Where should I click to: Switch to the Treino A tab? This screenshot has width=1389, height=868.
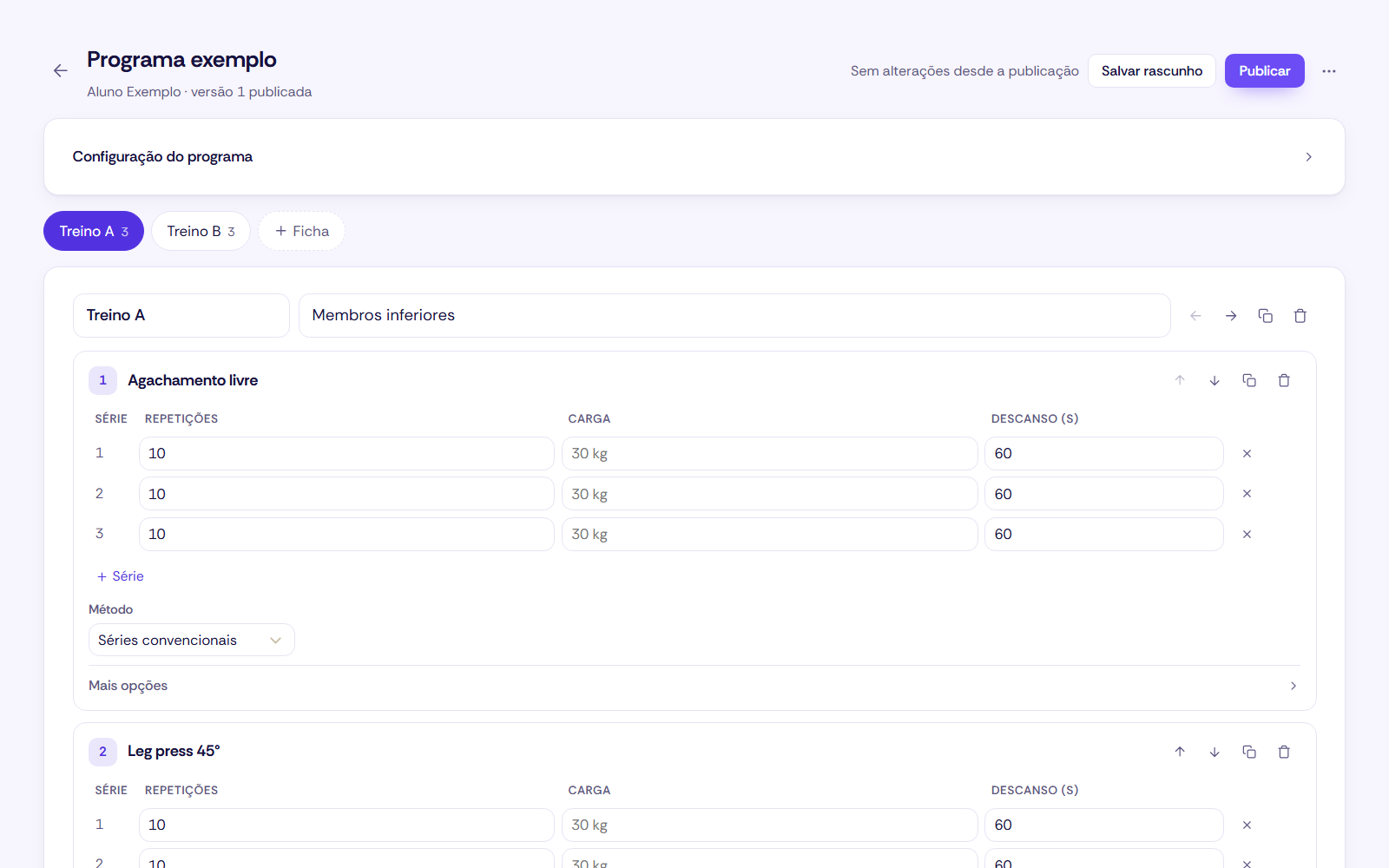[x=94, y=231]
